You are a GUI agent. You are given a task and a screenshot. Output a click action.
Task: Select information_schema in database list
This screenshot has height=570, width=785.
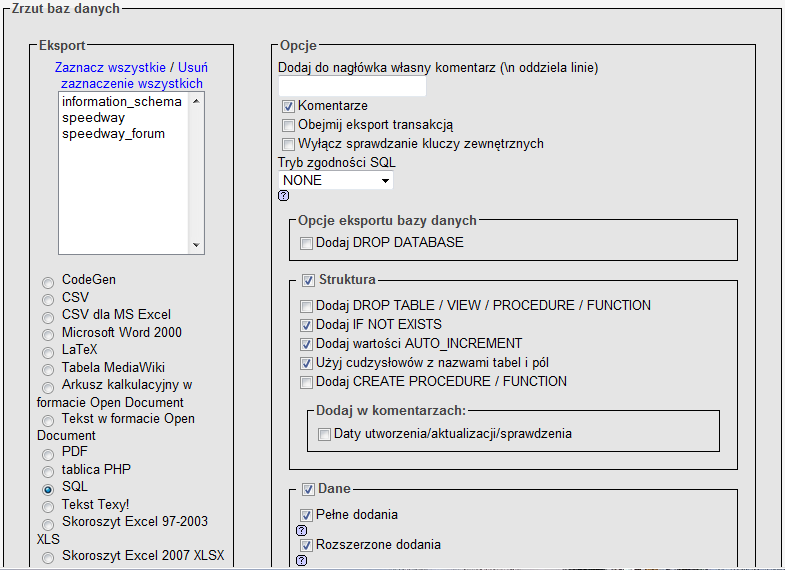point(121,102)
